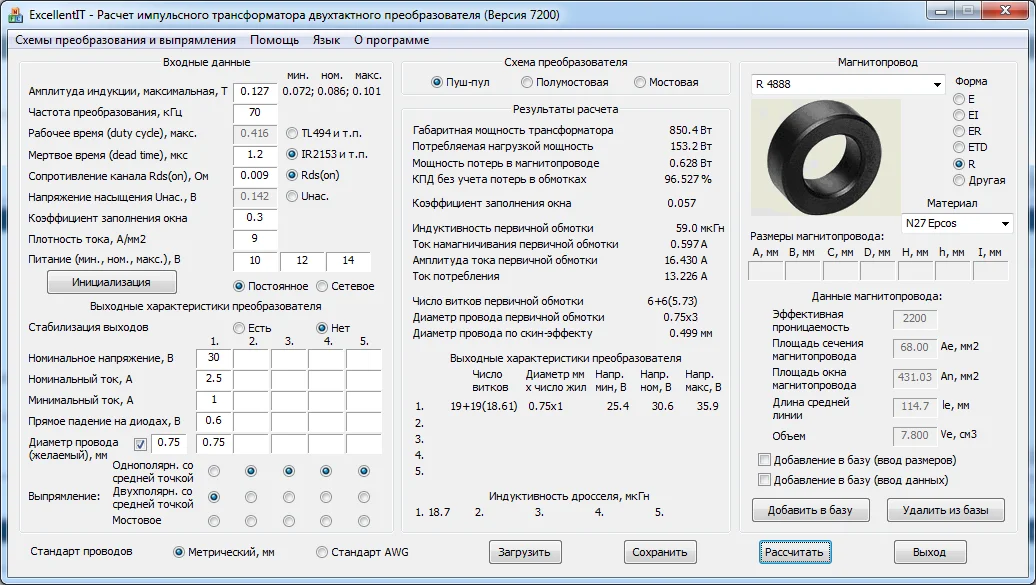Open the Язык menu

(326, 40)
